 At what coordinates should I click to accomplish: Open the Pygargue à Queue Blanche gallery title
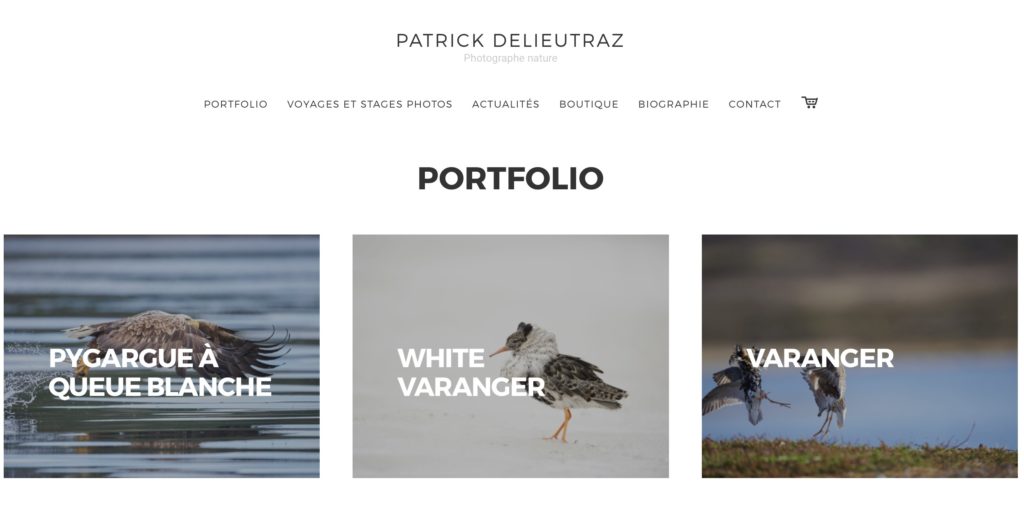[x=159, y=372]
